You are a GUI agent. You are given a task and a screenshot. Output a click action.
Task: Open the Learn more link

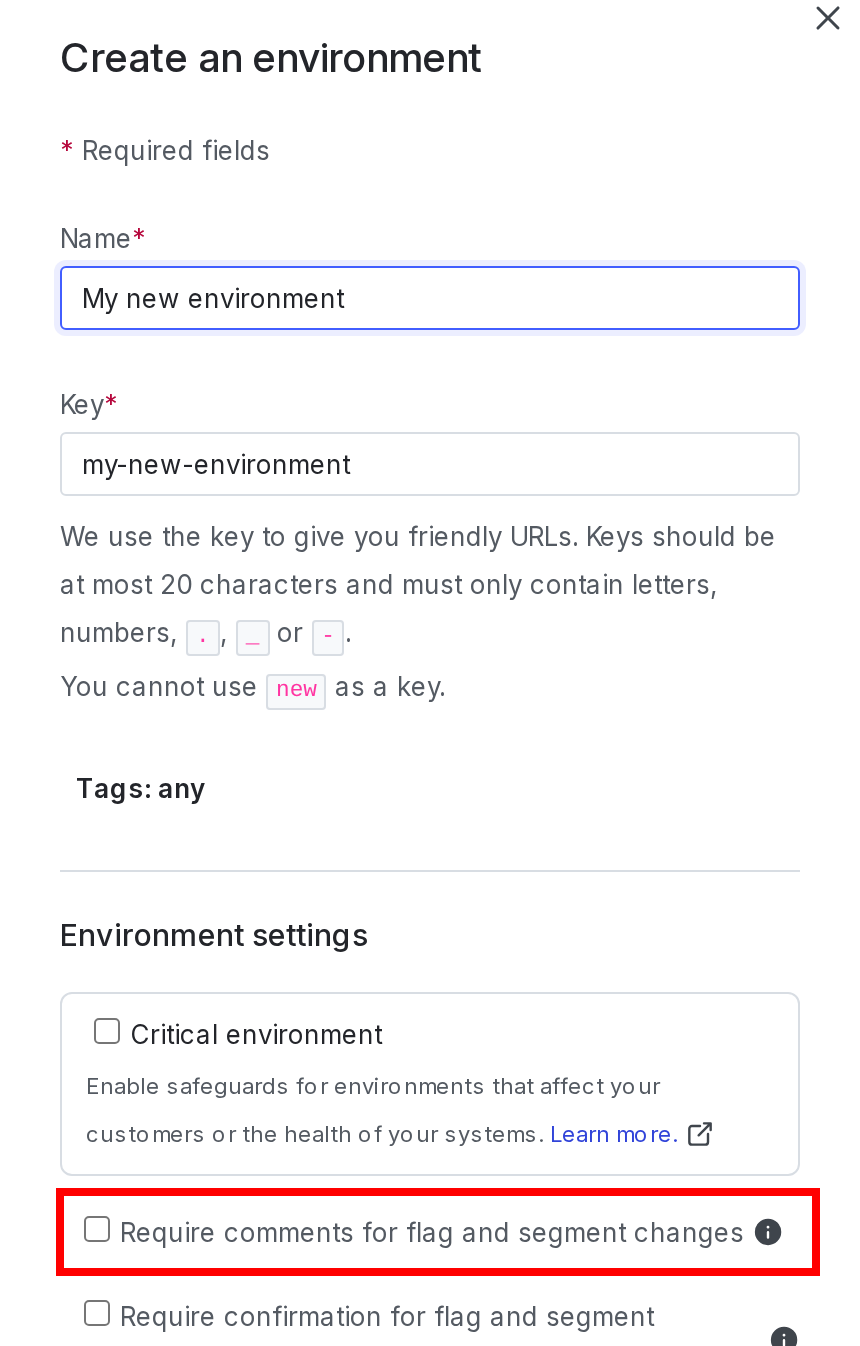[x=612, y=1134]
